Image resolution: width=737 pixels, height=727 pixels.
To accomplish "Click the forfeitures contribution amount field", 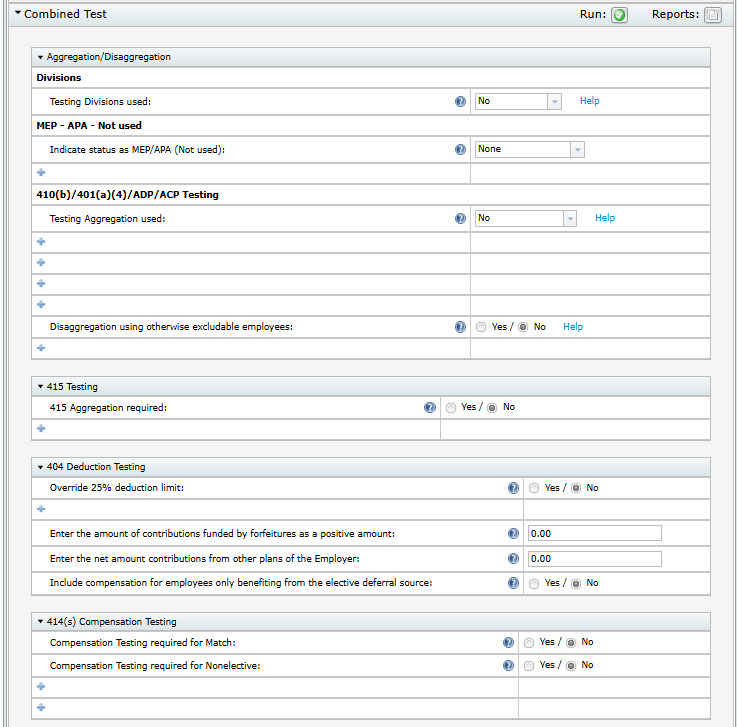I will 594,533.
